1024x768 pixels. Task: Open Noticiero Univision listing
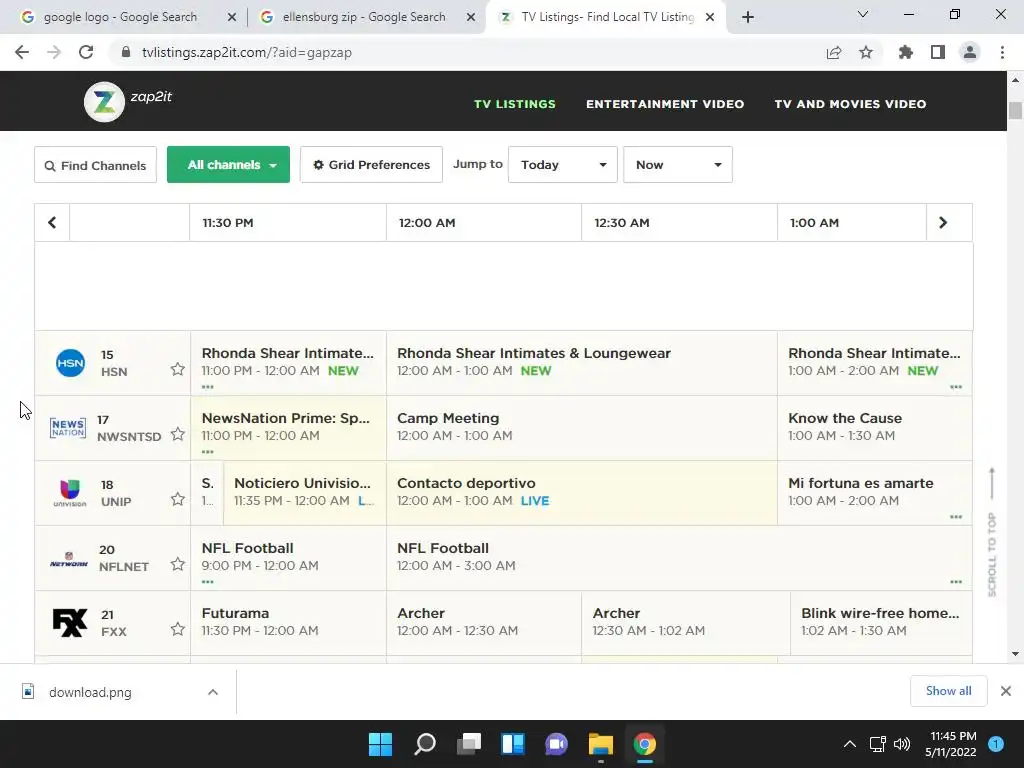click(305, 493)
